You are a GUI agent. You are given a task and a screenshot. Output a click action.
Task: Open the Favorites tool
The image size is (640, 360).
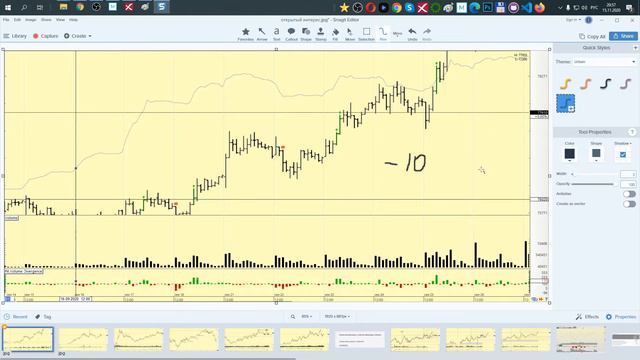click(x=245, y=34)
